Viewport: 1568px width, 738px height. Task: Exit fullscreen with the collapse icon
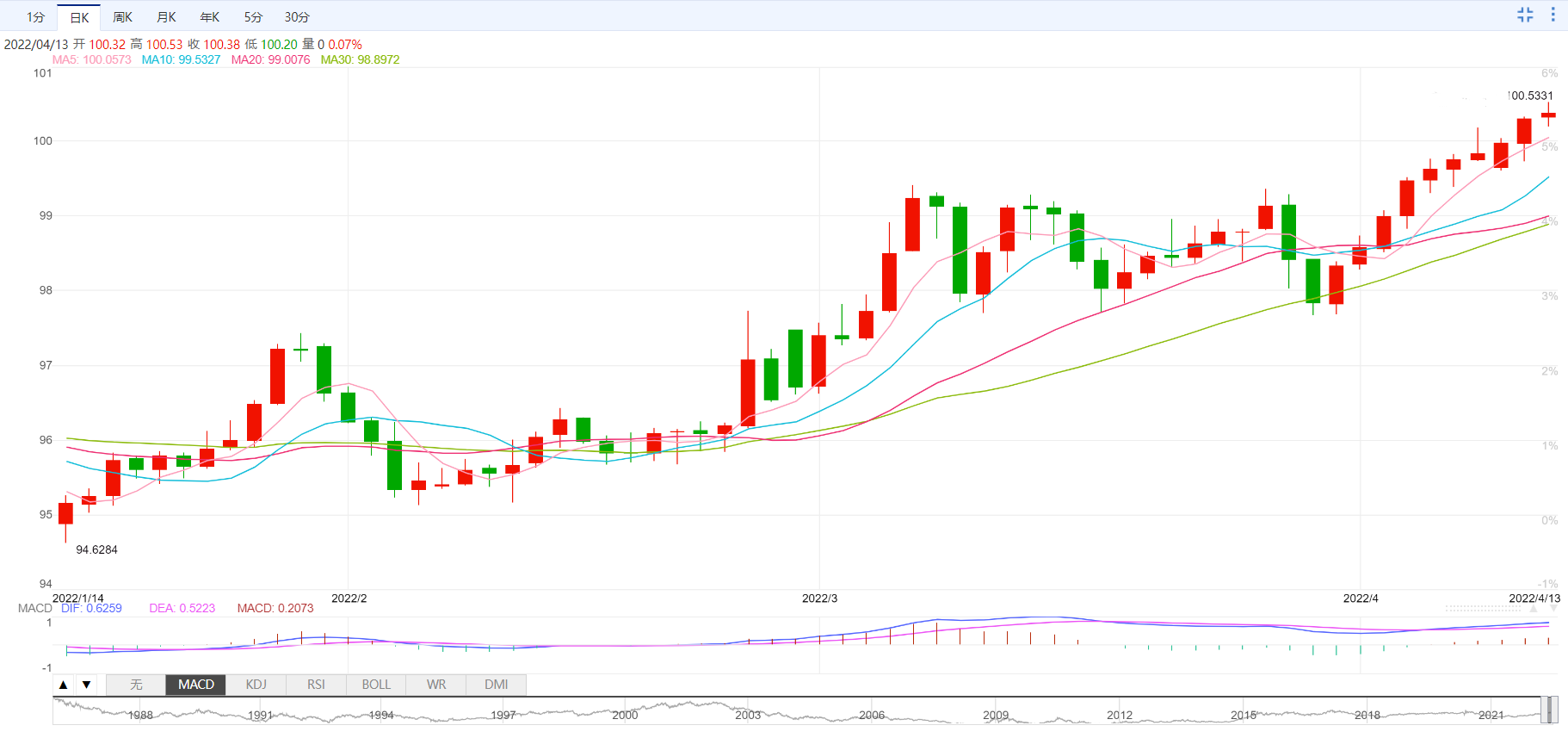tap(1525, 15)
